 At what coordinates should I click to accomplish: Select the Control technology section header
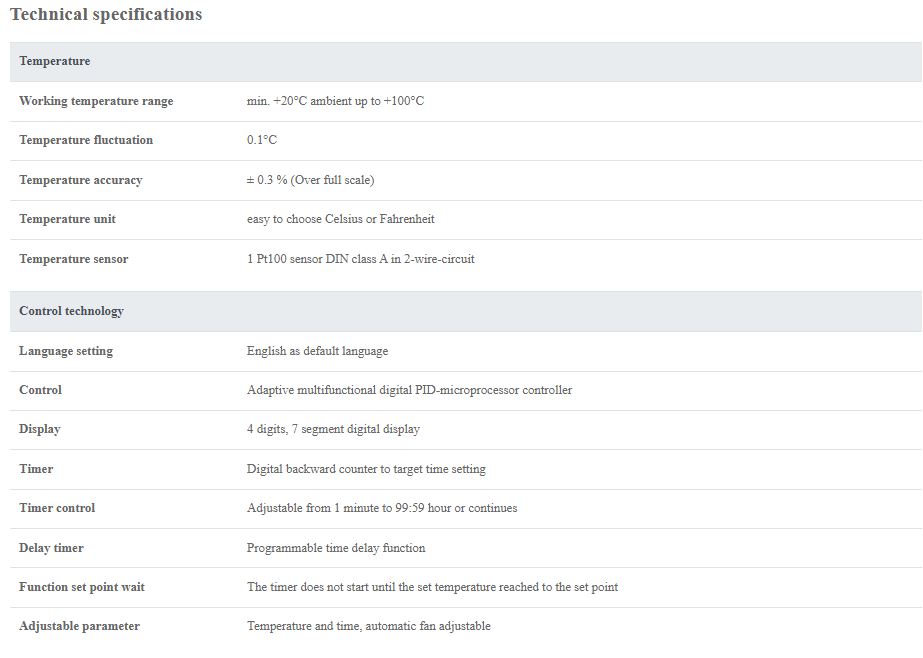[466, 311]
